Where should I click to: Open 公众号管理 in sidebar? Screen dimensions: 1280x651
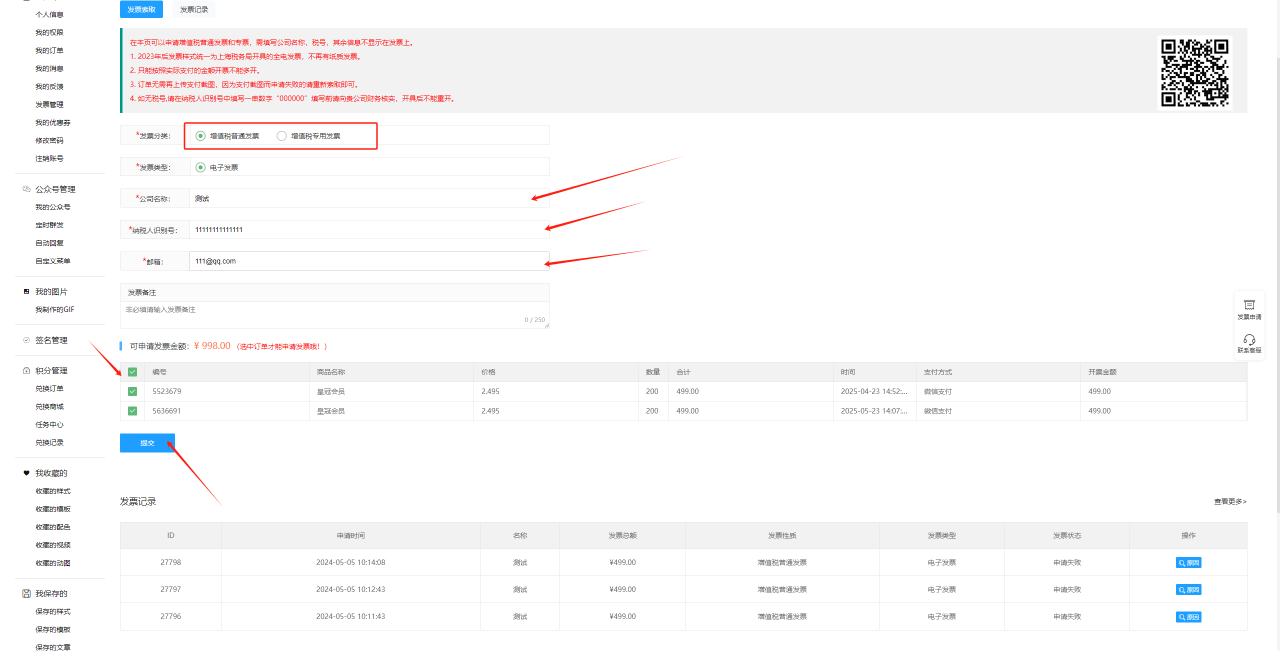pyautogui.click(x=55, y=189)
